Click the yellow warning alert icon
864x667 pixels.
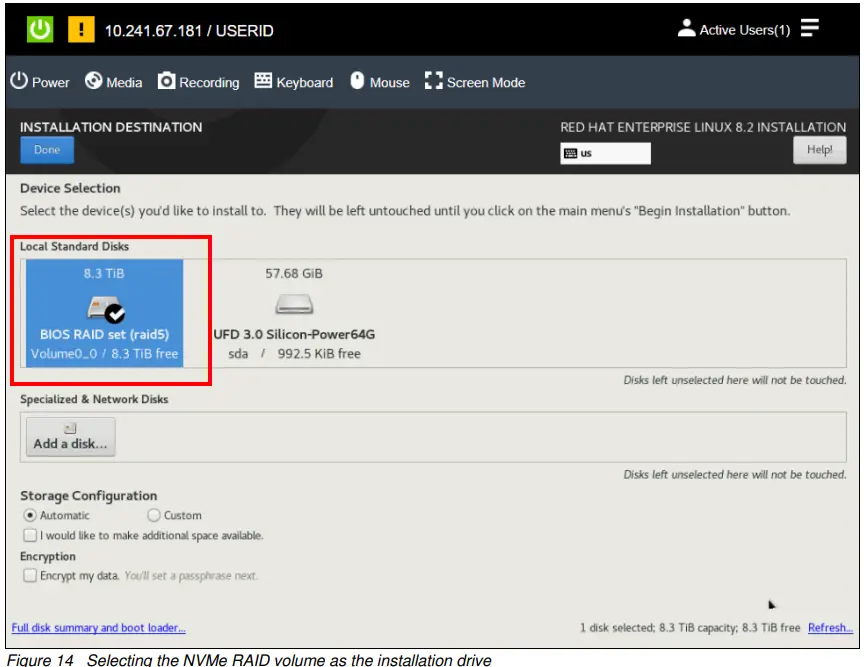coord(81,29)
